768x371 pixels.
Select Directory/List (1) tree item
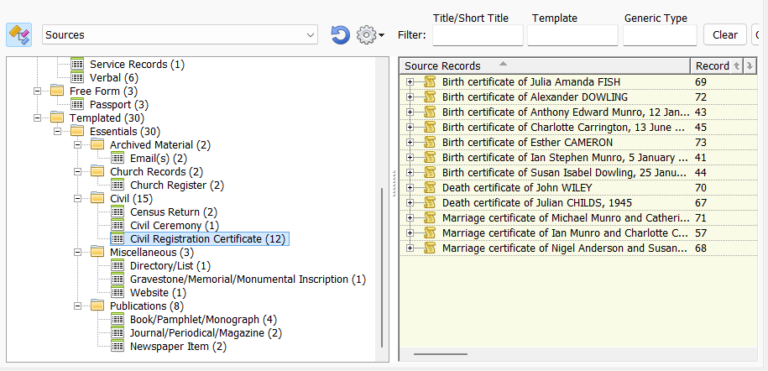point(170,266)
